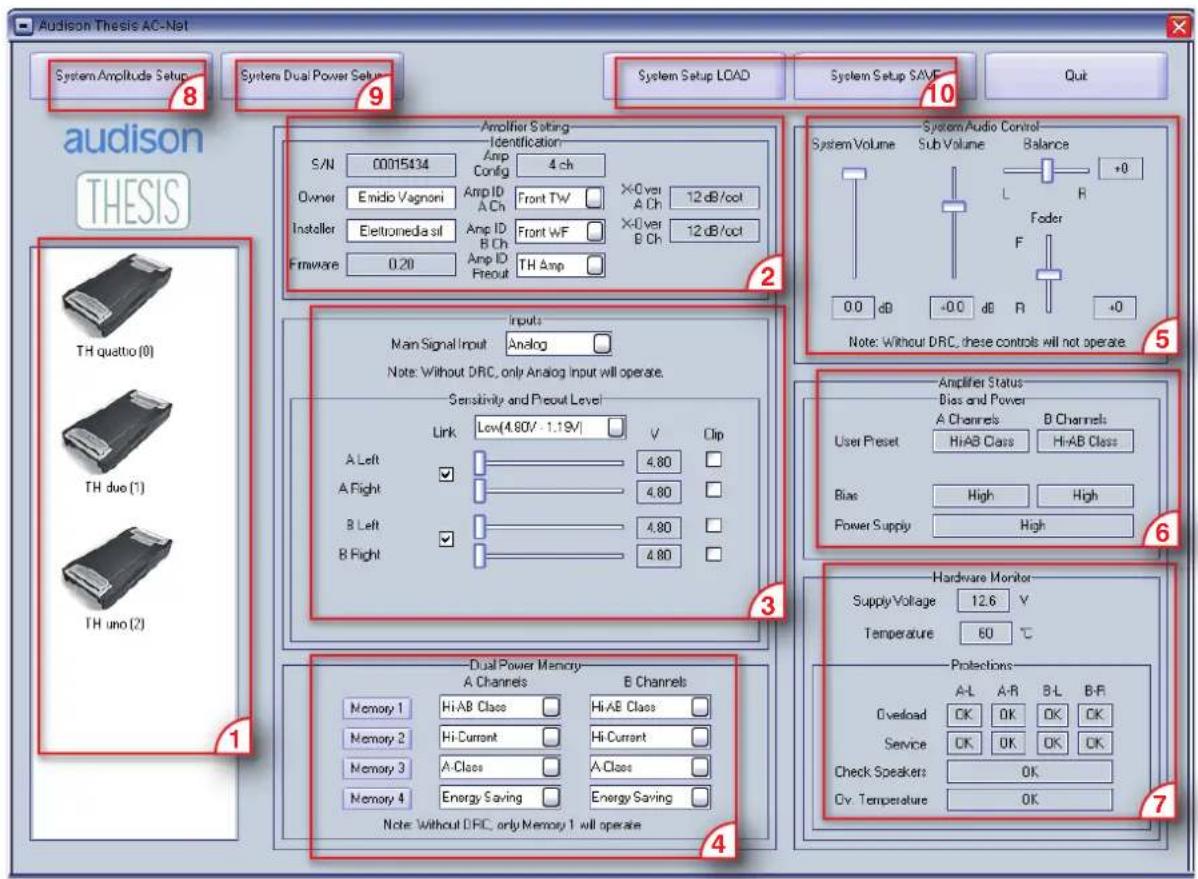
Task: Click the A Left voltage value 4.80
Action: [659, 462]
